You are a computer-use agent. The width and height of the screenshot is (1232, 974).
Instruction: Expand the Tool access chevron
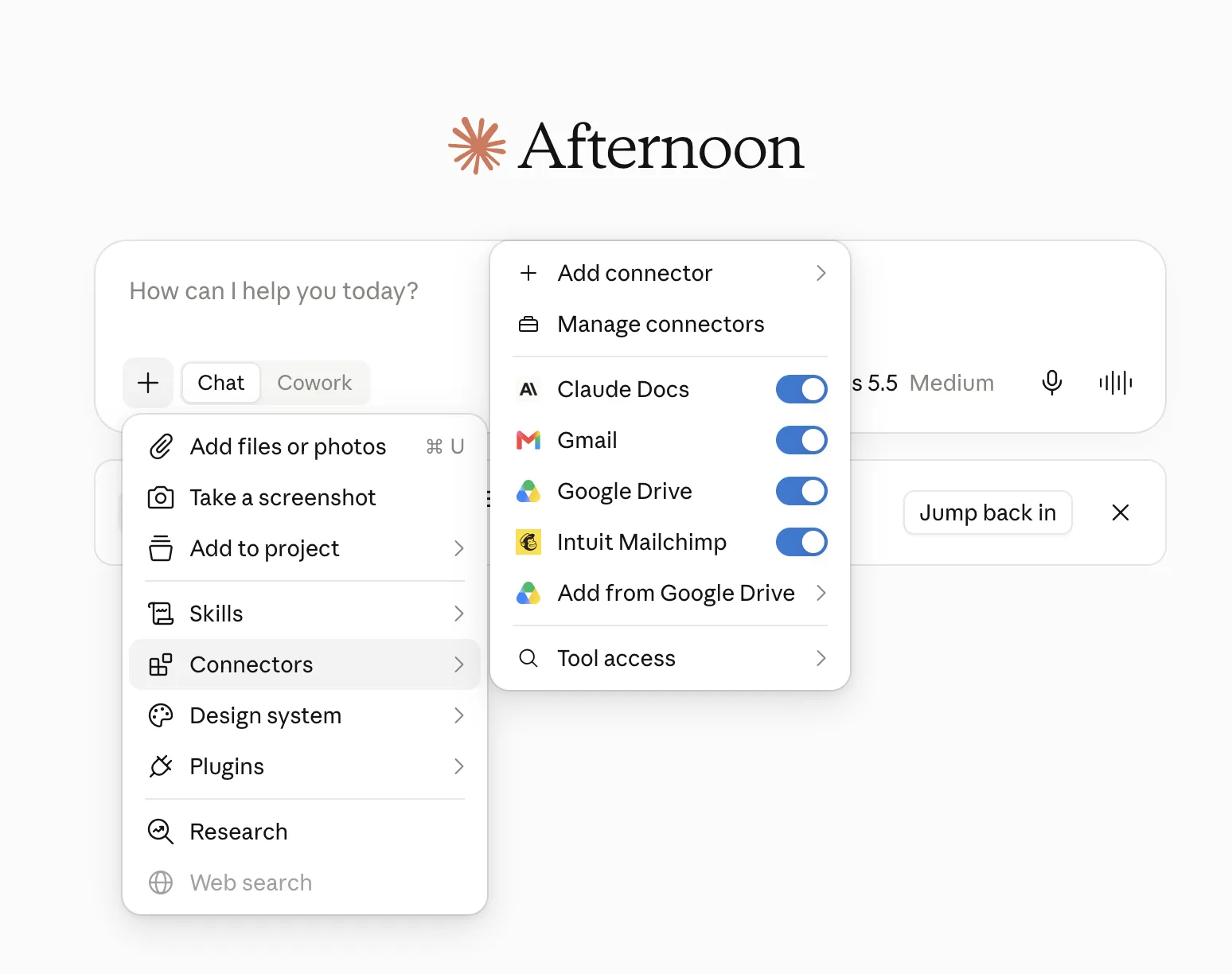(821, 658)
